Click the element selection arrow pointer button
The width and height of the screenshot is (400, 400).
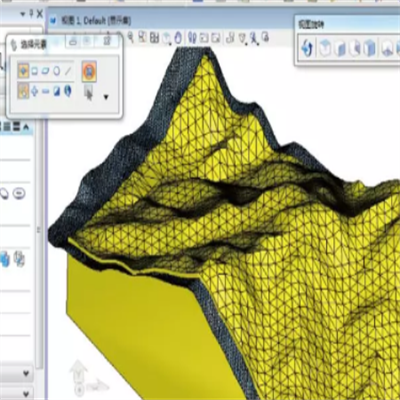[88, 92]
